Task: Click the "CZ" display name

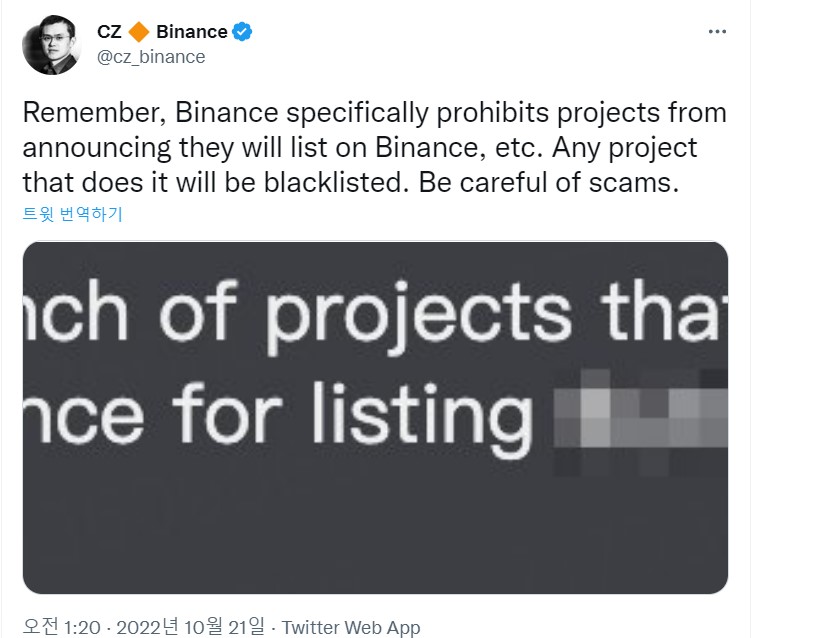Action: pos(109,32)
